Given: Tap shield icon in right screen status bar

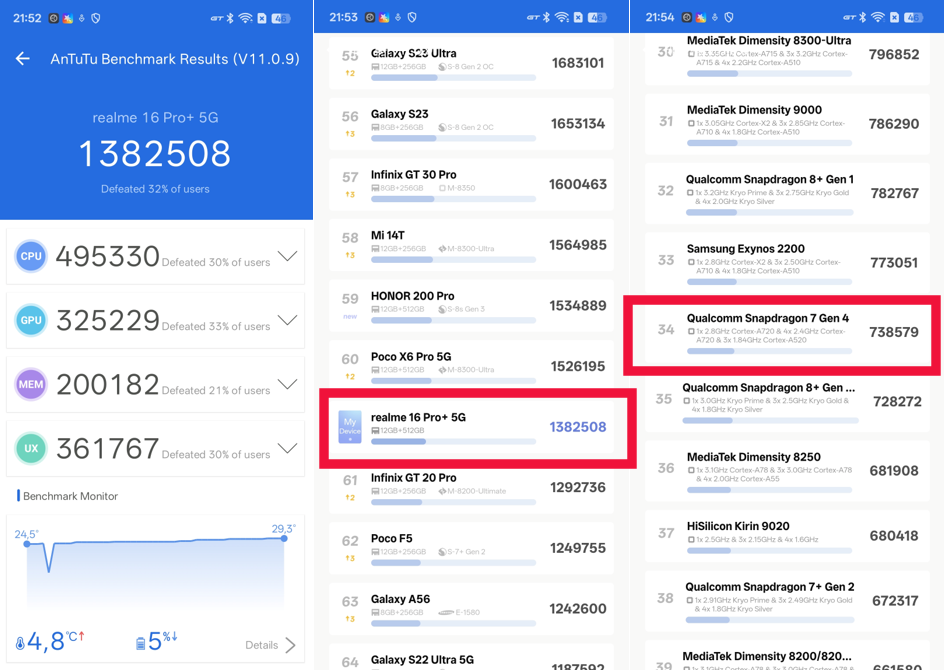Looking at the screenshot, I should click(728, 17).
